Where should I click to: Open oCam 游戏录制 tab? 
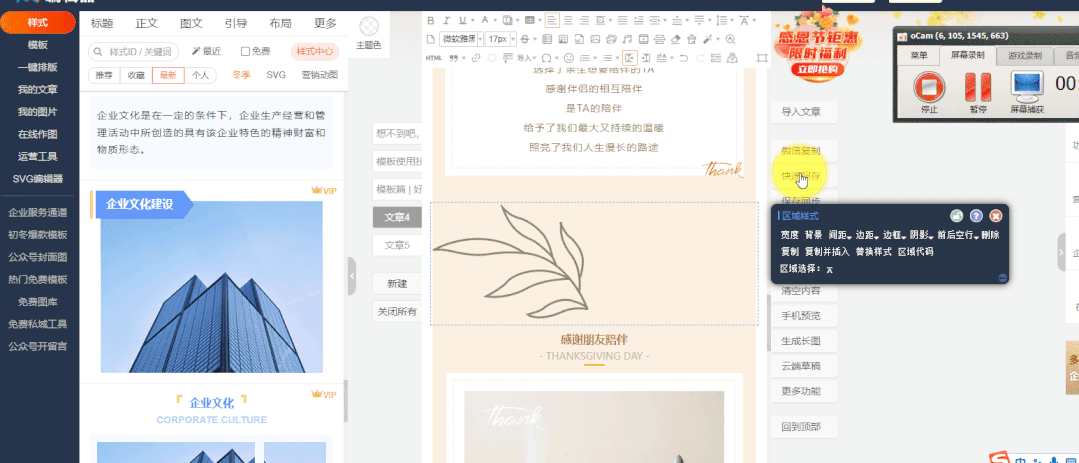click(x=1025, y=55)
